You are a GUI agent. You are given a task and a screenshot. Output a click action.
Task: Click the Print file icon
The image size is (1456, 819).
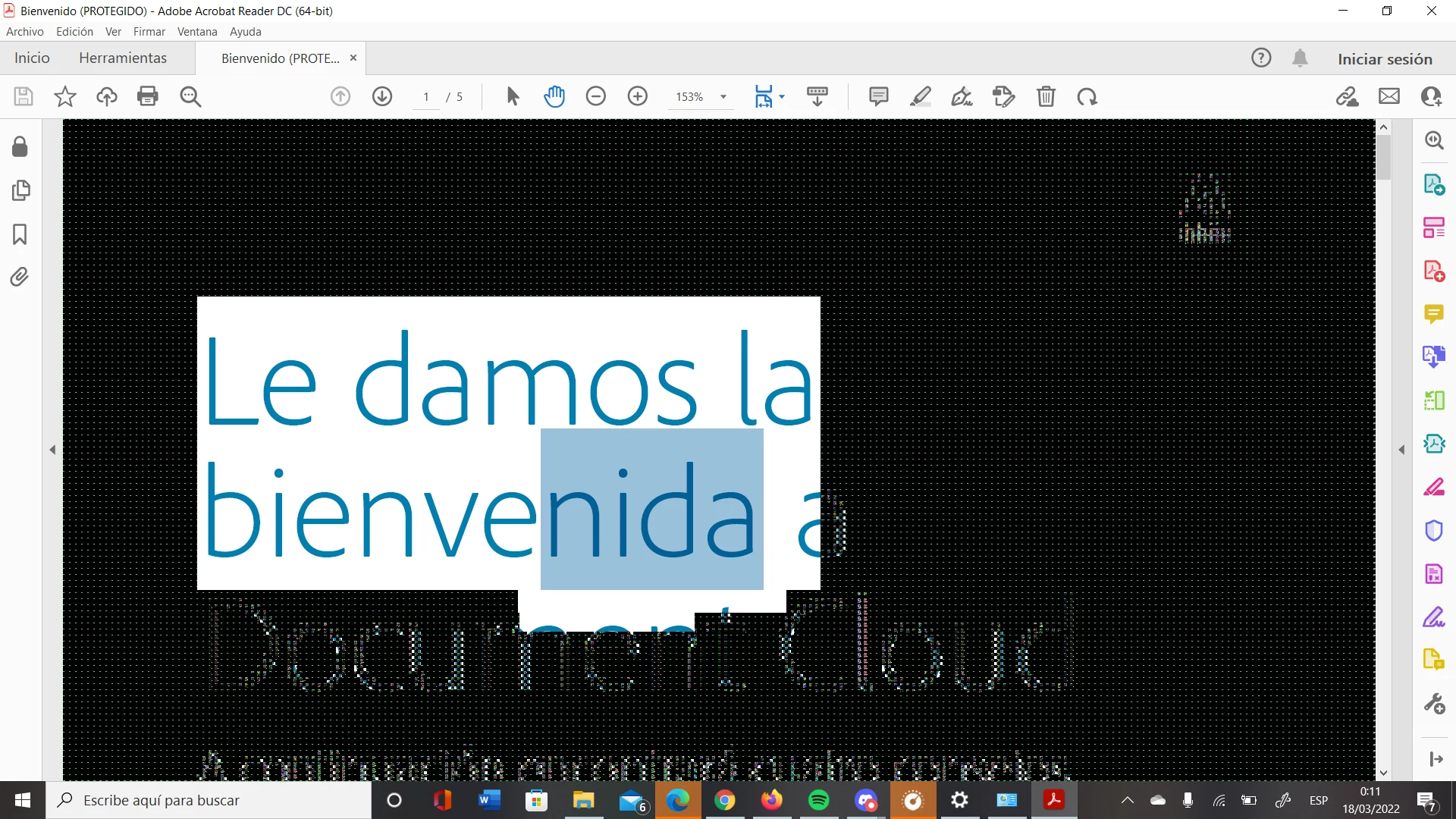point(148,96)
